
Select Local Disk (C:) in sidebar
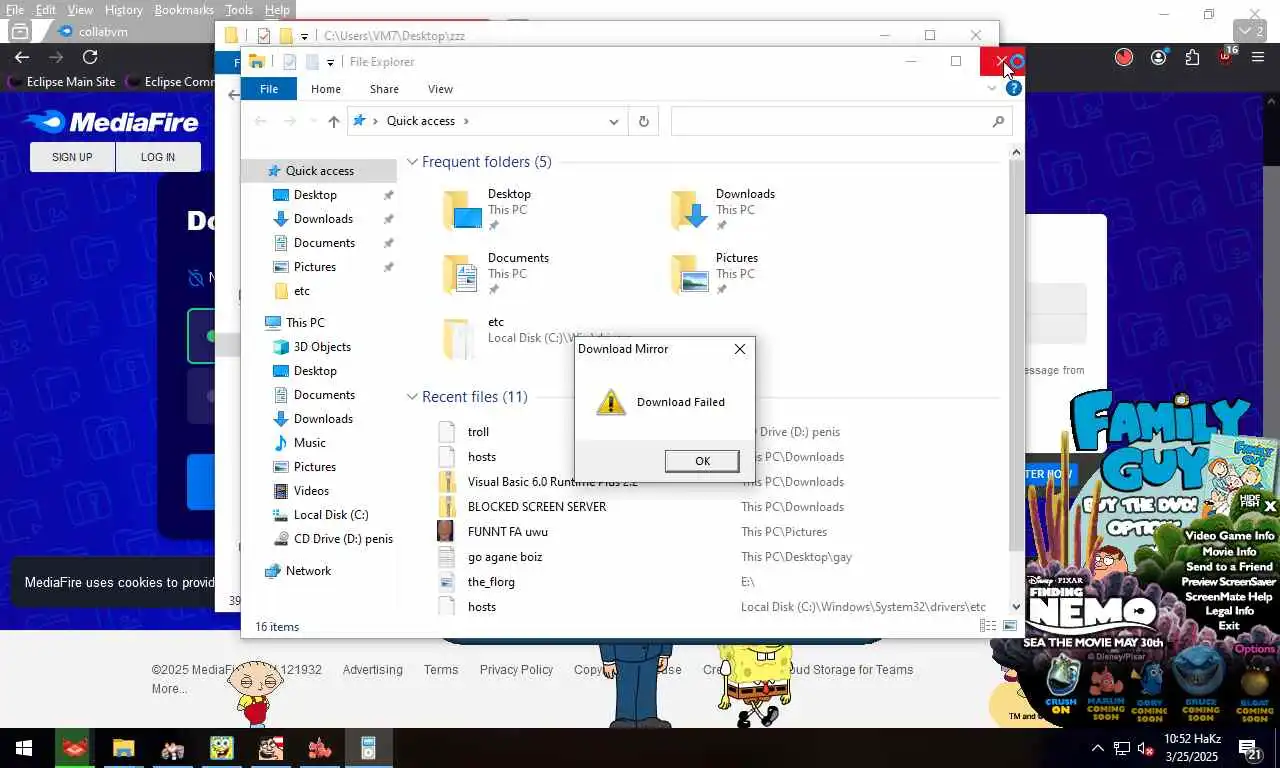[x=331, y=515]
